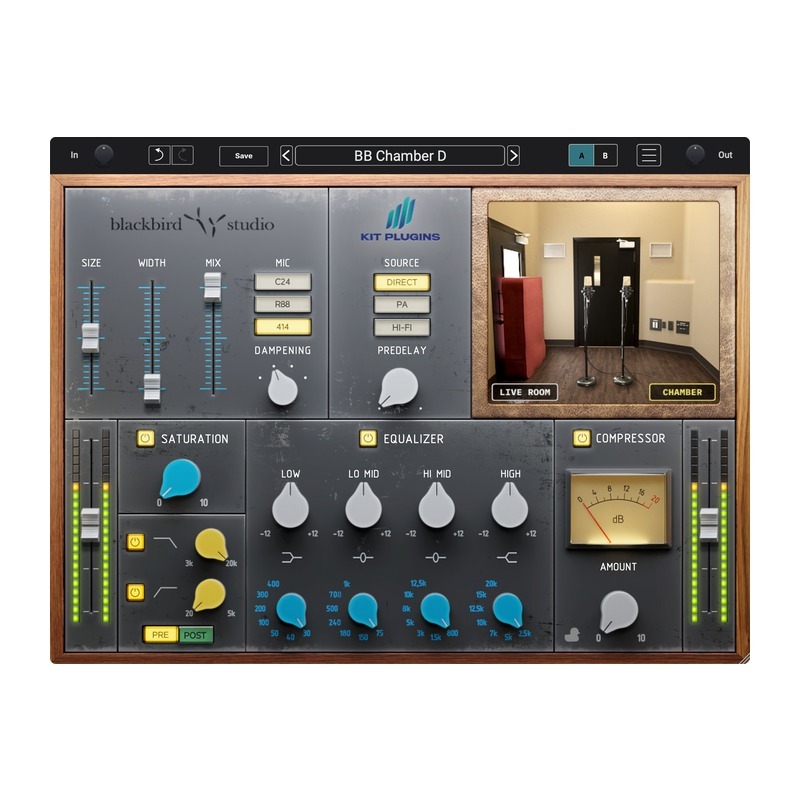Click the DAMPENING knob
This screenshot has width=800, height=800.
(x=282, y=388)
